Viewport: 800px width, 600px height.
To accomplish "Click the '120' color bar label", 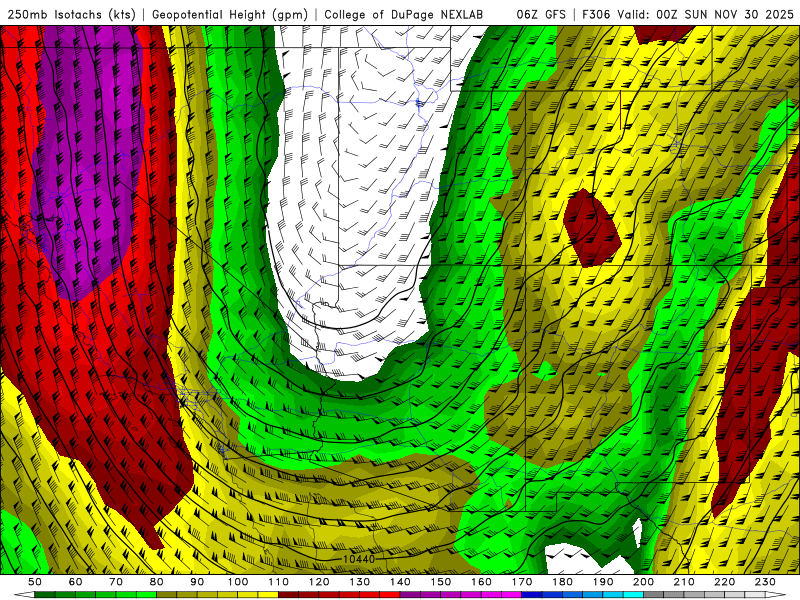I will point(319,582).
